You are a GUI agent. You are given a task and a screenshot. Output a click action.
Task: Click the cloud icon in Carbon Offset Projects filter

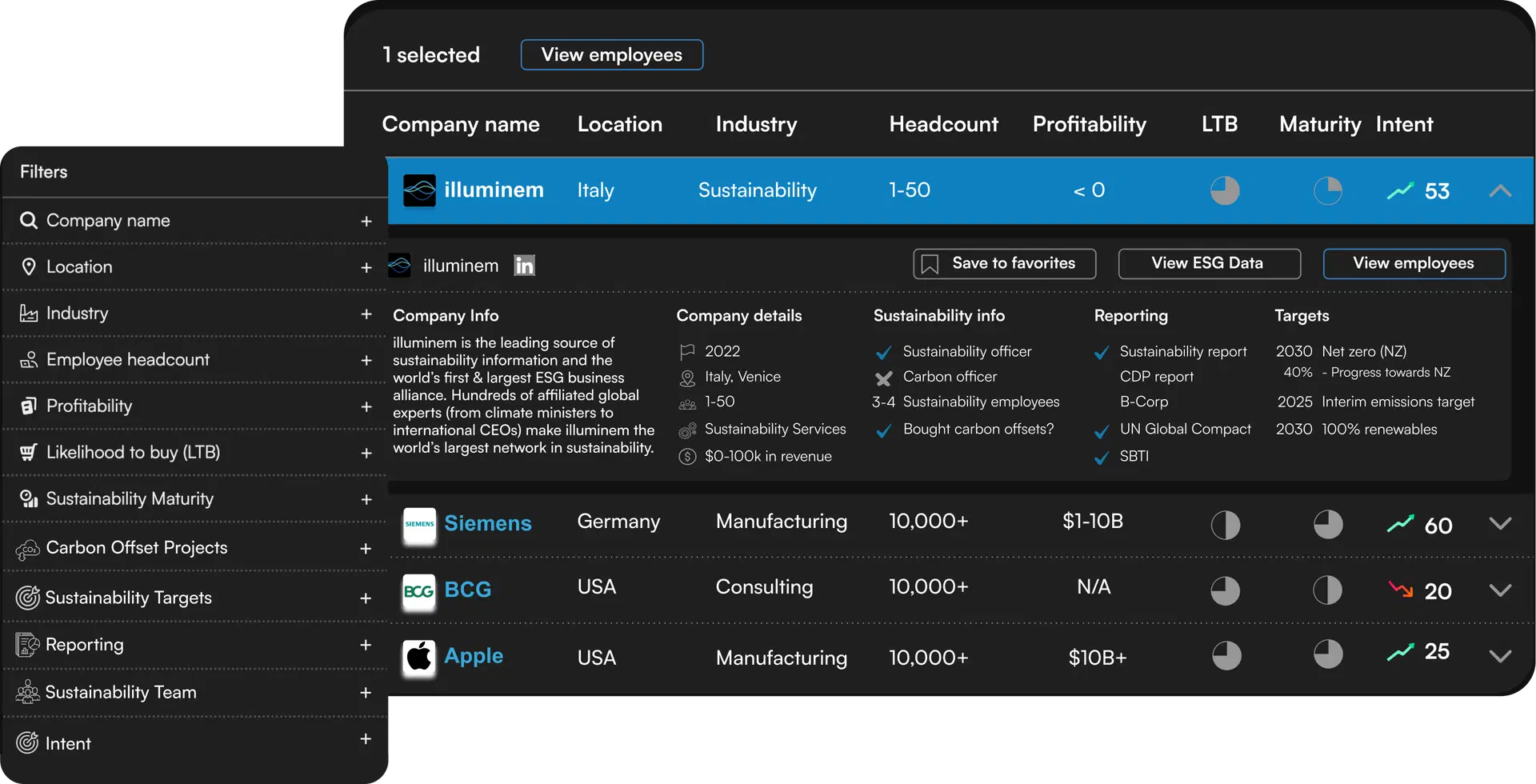click(27, 549)
